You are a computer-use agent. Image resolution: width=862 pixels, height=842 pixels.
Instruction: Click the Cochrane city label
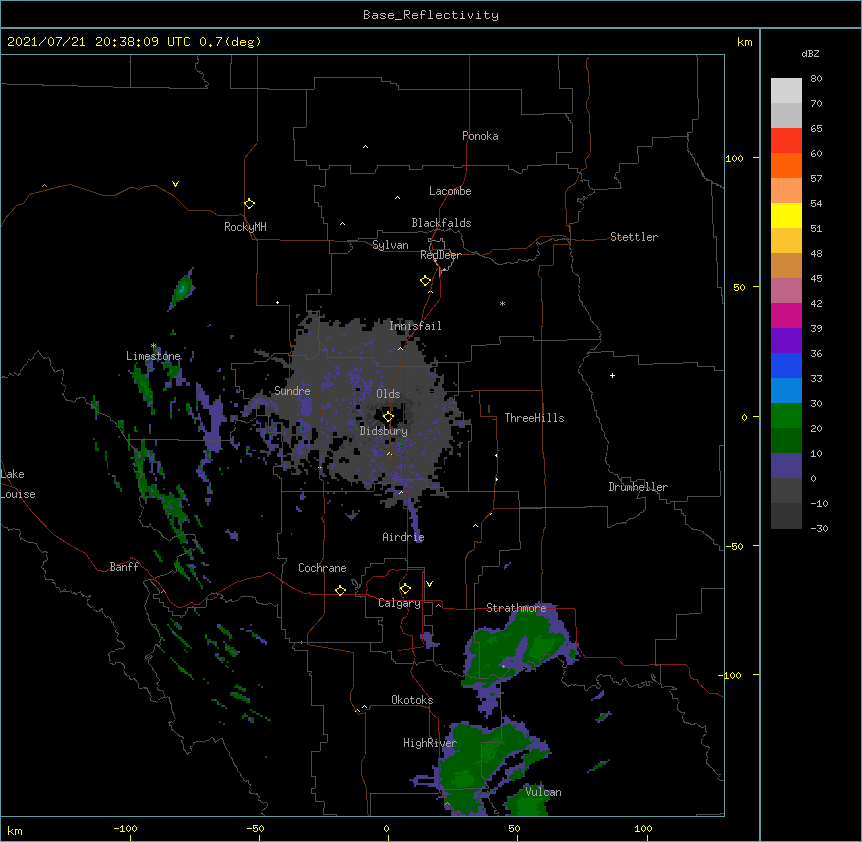tap(322, 568)
